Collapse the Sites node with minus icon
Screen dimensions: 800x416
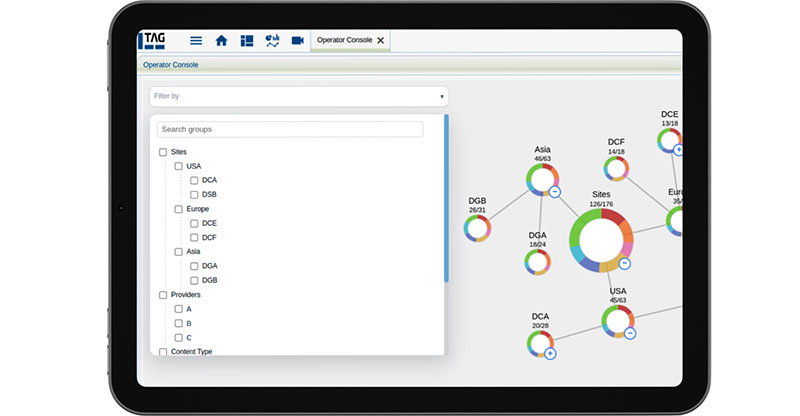(625, 264)
